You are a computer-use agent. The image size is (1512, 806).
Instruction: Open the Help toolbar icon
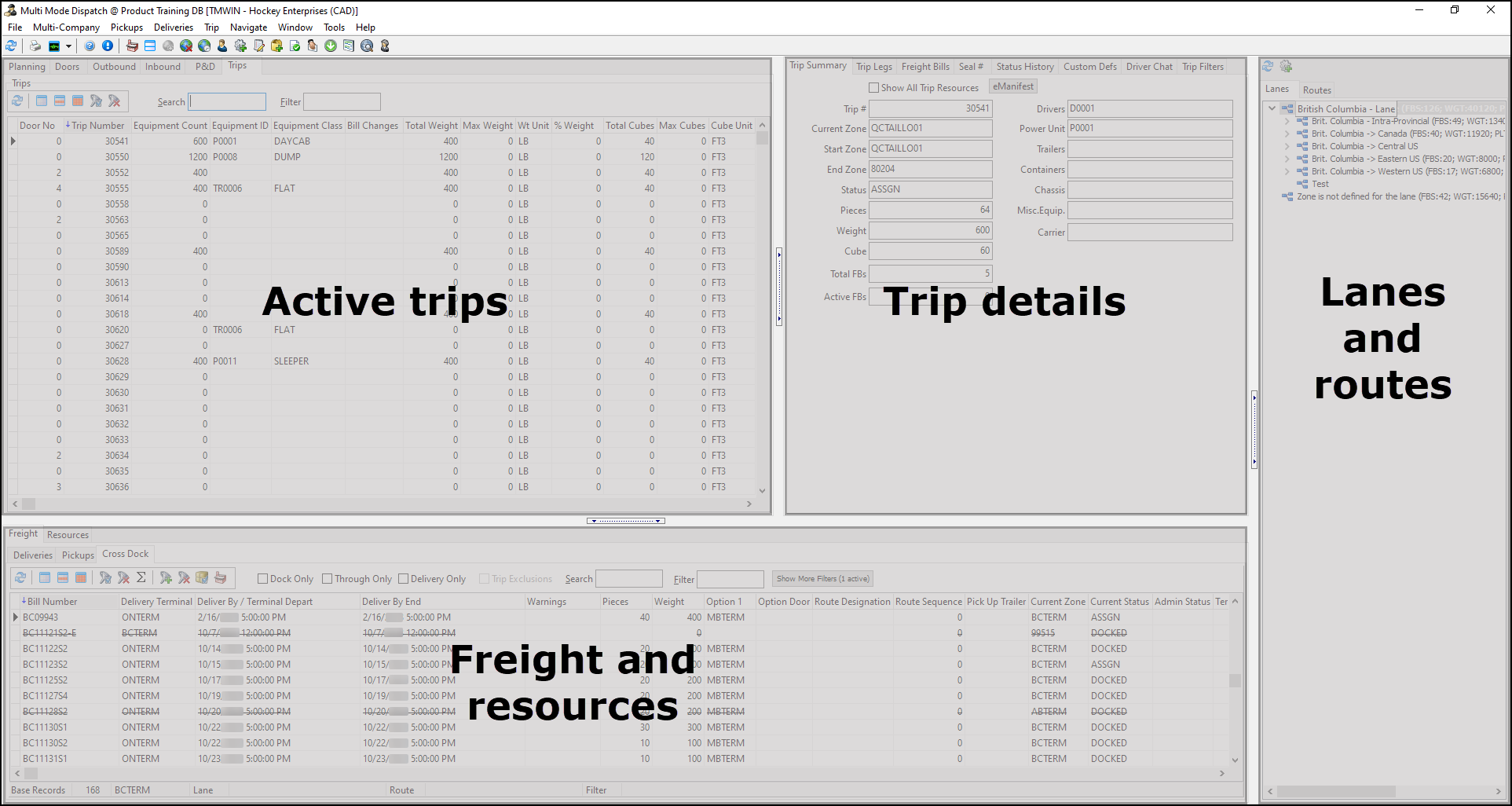[x=88, y=46]
